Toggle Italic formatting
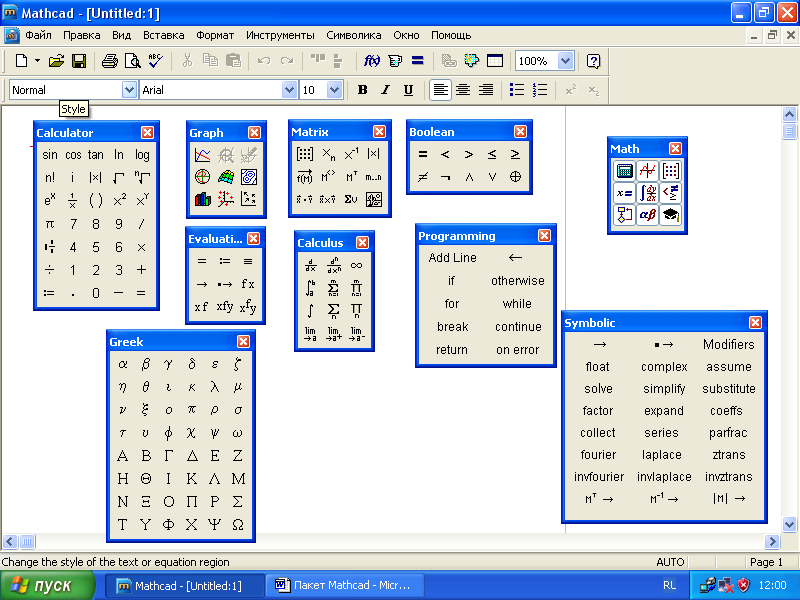Image resolution: width=800 pixels, height=600 pixels. pyautogui.click(x=385, y=90)
